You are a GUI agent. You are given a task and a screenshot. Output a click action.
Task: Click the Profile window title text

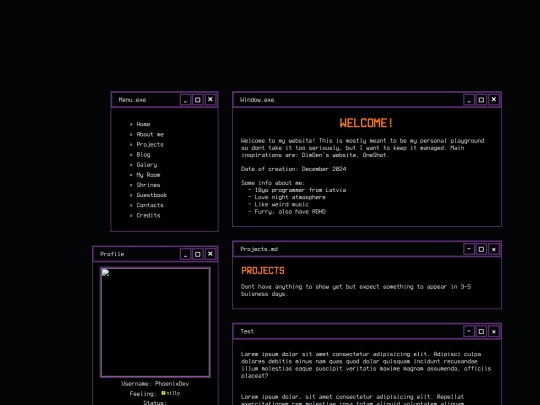[112, 254]
